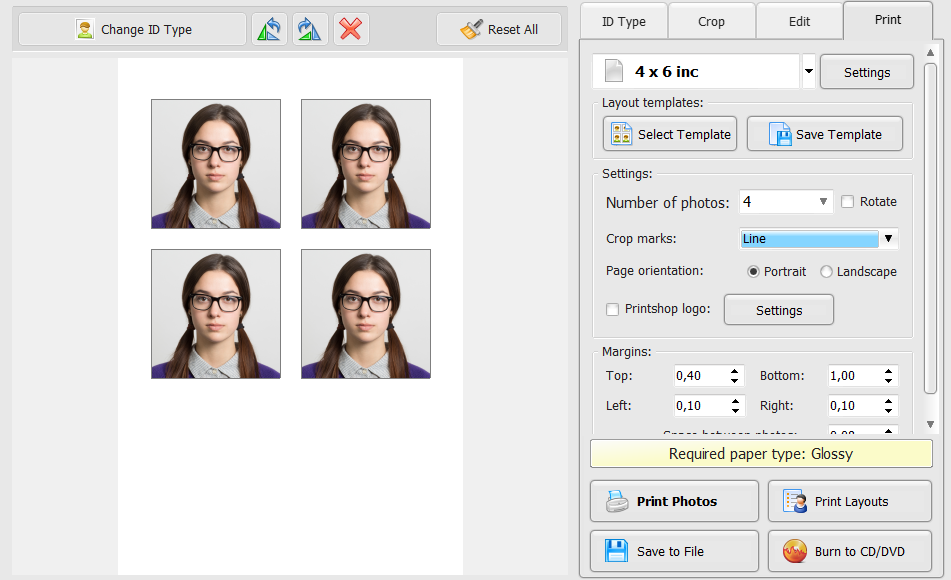
Task: Click the Left margin input field
Action: click(701, 405)
